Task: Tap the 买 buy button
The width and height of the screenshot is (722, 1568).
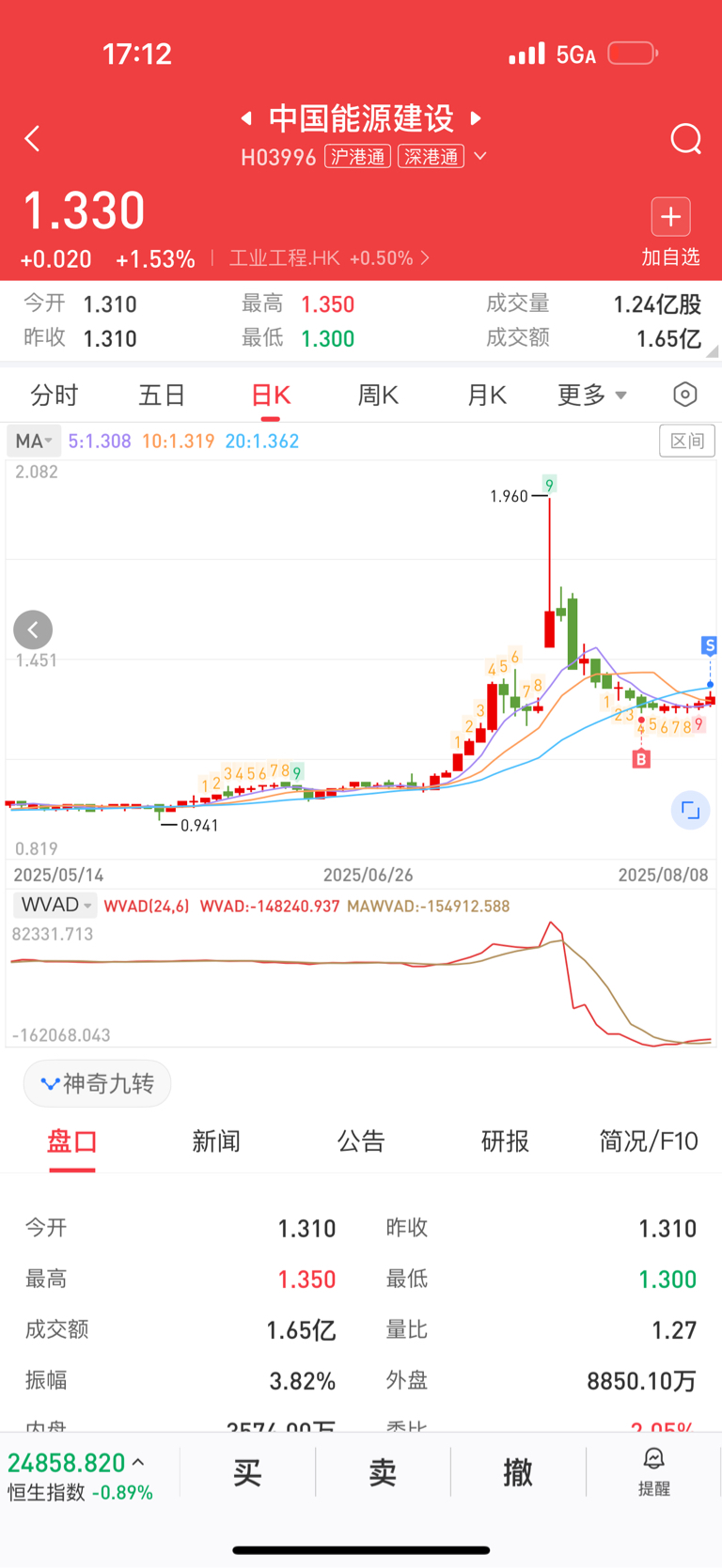Action: point(247,1472)
